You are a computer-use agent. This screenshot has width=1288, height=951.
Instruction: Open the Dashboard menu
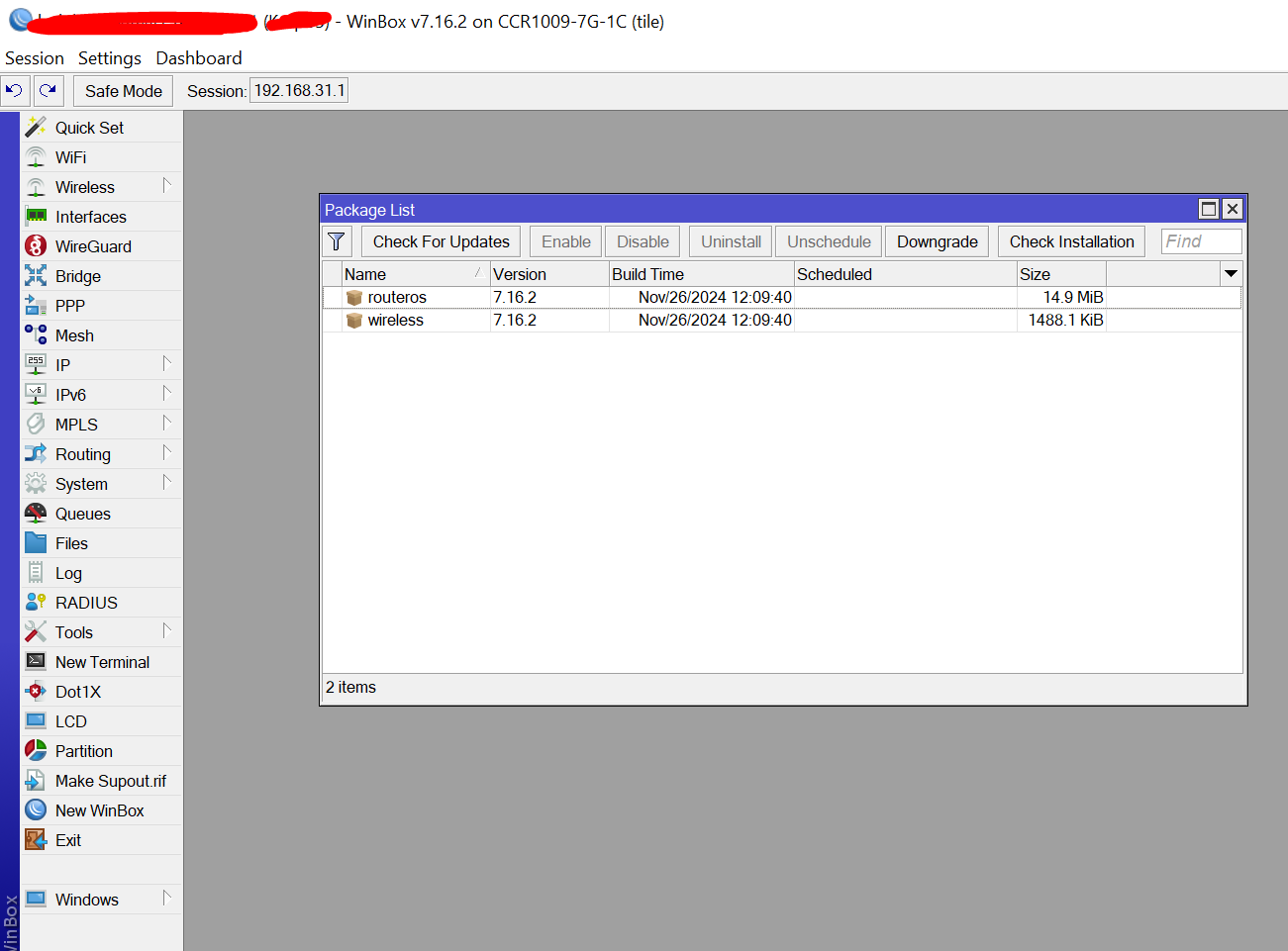[199, 58]
